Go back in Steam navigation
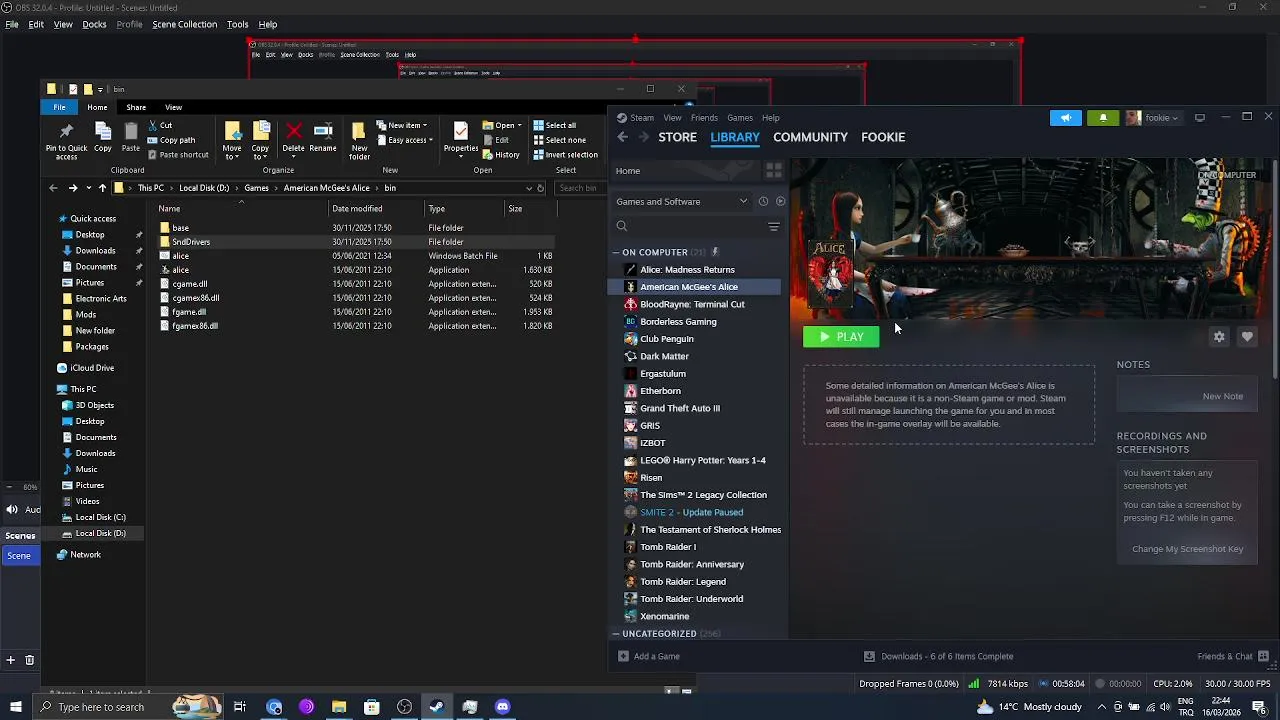 622,137
